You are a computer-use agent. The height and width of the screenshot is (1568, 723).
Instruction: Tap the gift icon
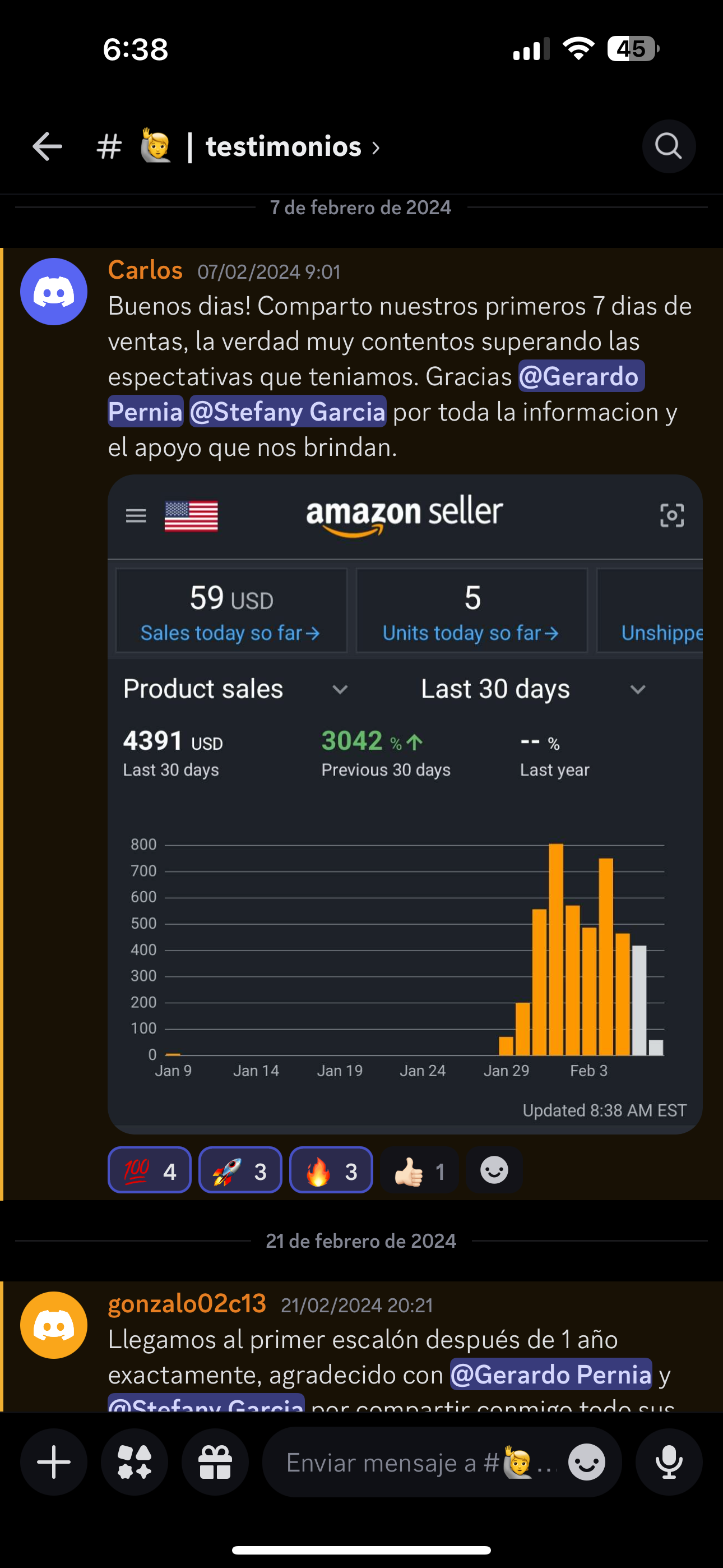click(x=215, y=1462)
